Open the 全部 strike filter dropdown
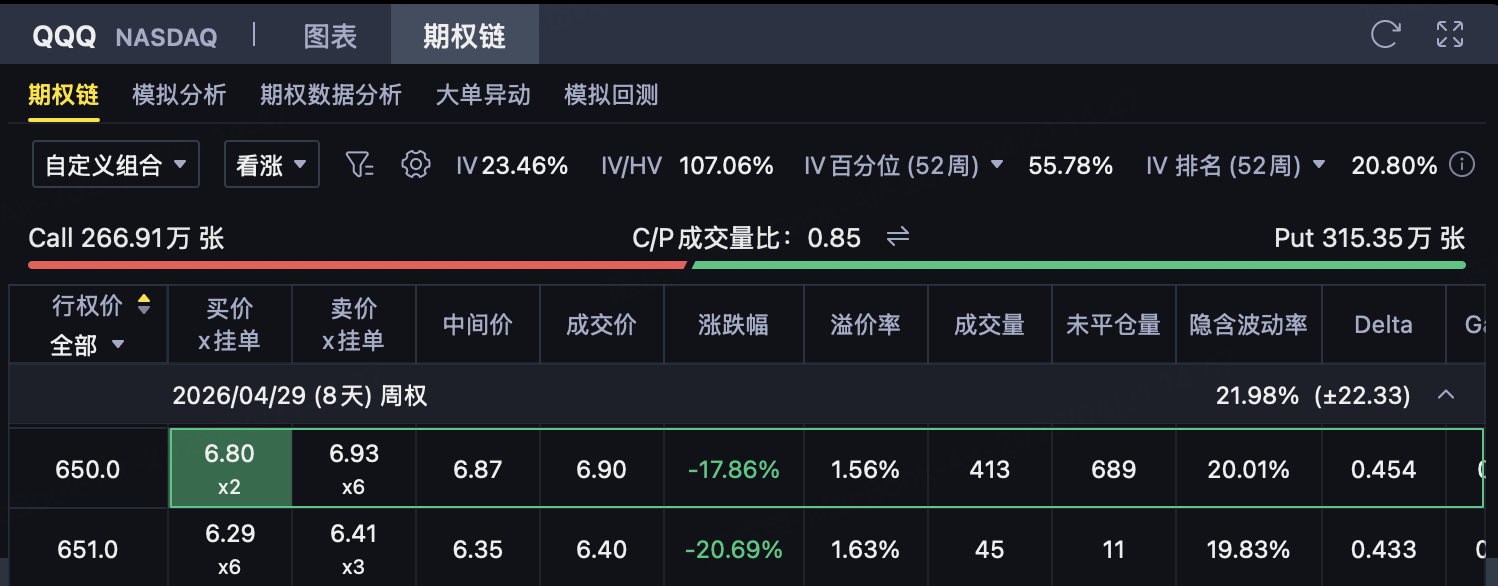 click(x=88, y=345)
